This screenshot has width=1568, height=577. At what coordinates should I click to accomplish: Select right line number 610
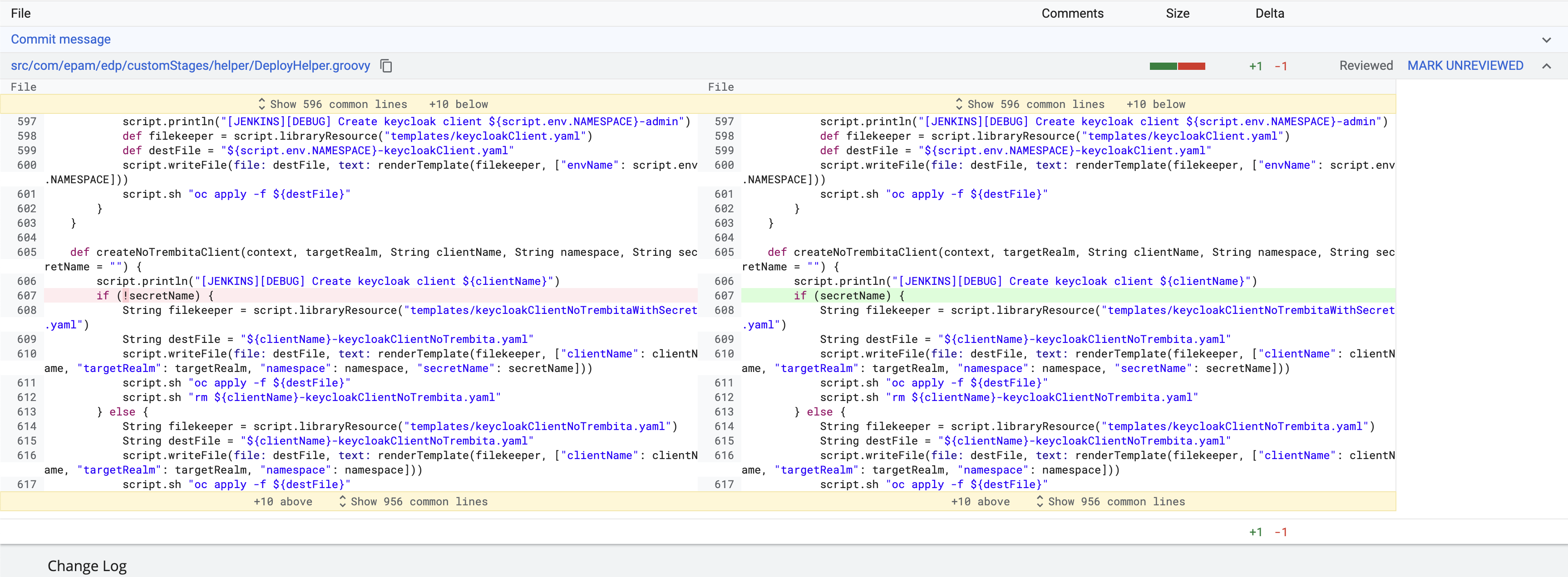[x=725, y=354]
